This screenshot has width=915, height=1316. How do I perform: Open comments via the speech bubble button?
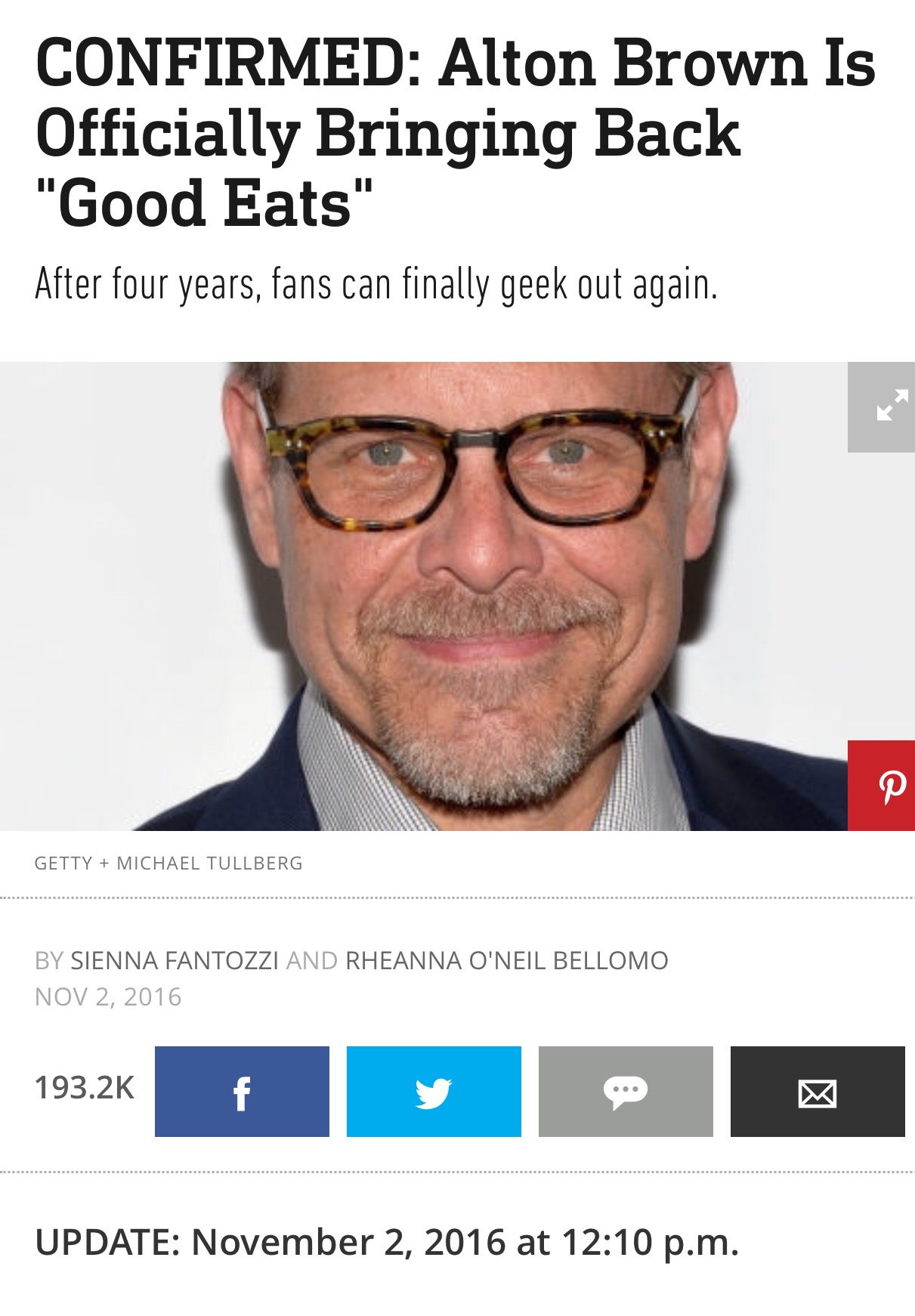pyautogui.click(x=626, y=1092)
